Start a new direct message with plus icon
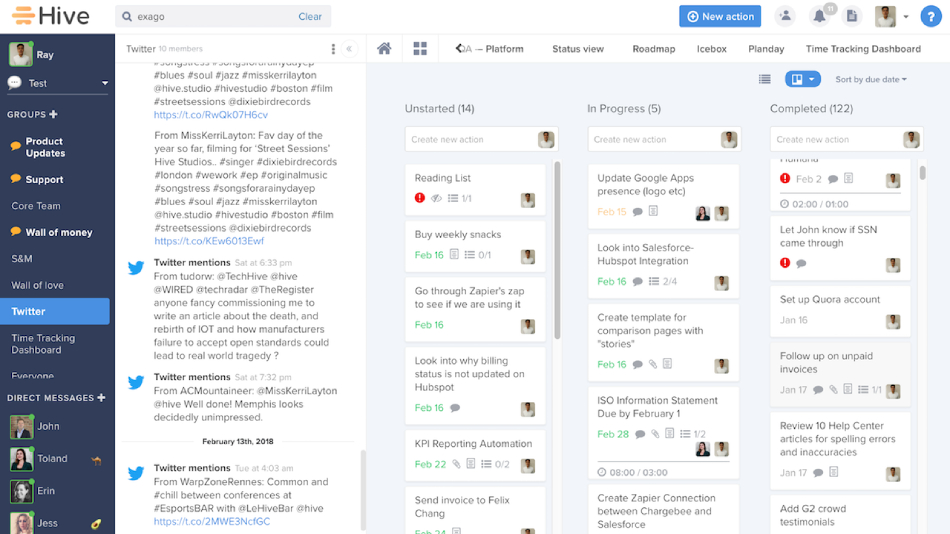Screen dimensions: 950x534 pyautogui.click(x=101, y=398)
